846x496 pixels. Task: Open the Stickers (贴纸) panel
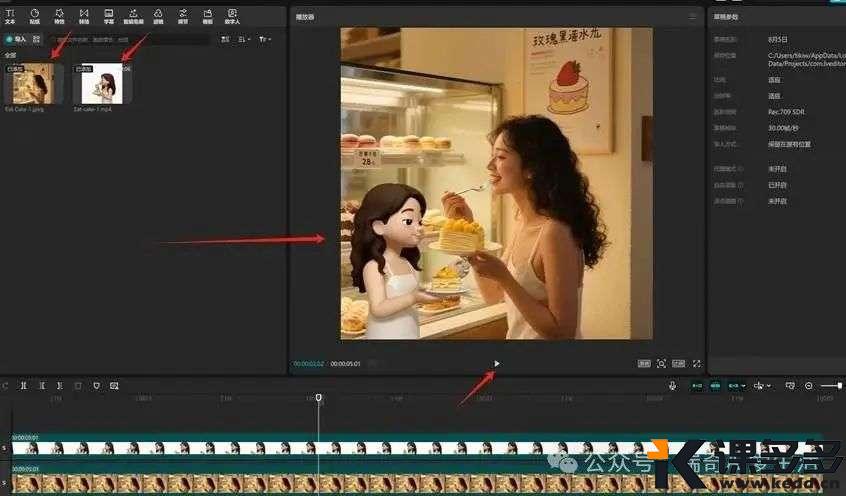[35, 15]
